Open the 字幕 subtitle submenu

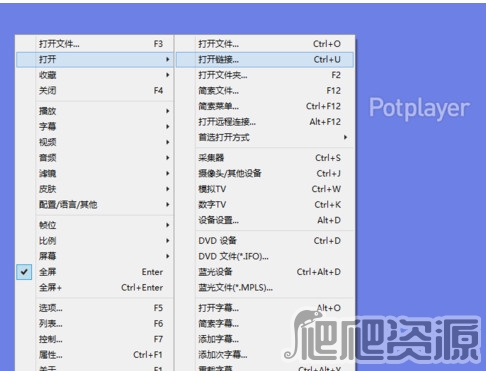(x=95, y=127)
